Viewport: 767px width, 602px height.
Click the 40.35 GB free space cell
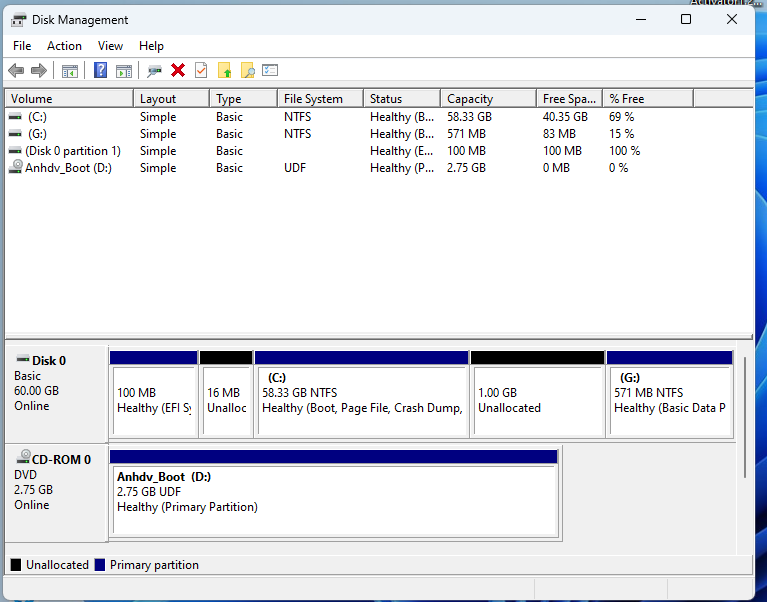coord(565,117)
